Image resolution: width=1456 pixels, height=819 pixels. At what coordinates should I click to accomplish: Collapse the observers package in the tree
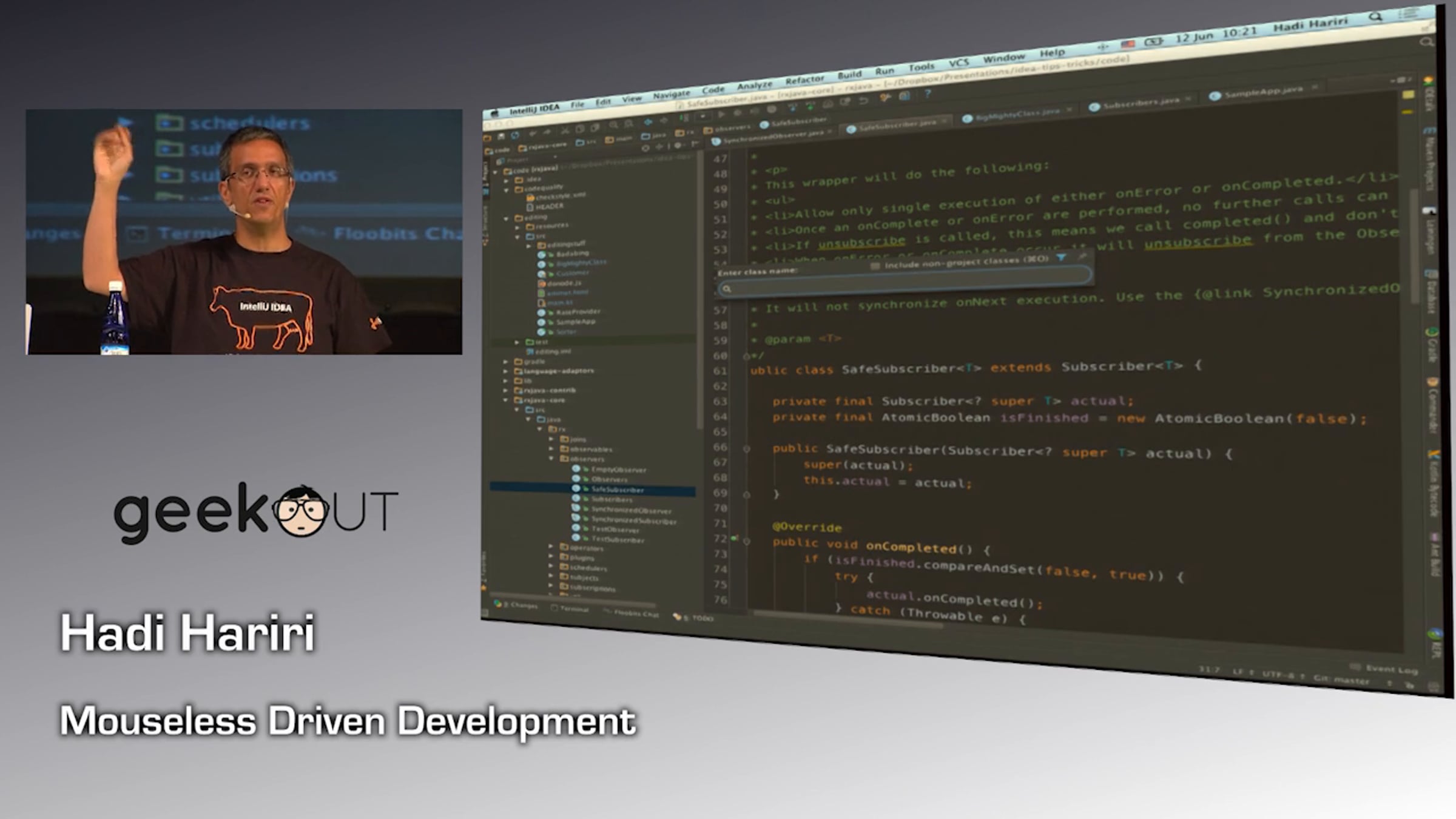tap(551, 459)
